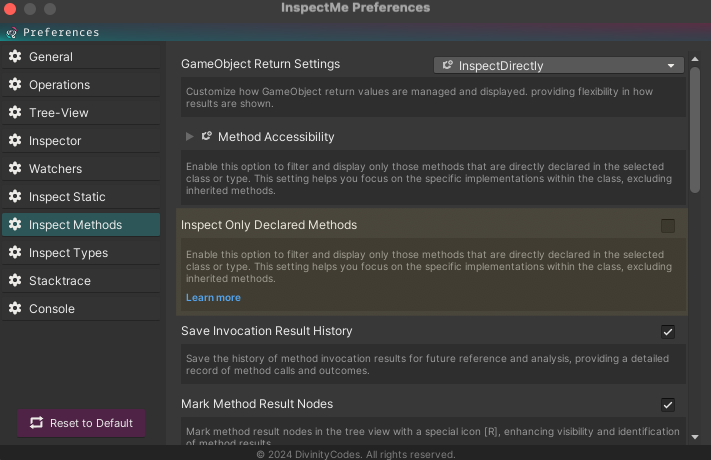The width and height of the screenshot is (711, 460).
Task: Click the gear icon beside Console
Action: tap(15, 308)
